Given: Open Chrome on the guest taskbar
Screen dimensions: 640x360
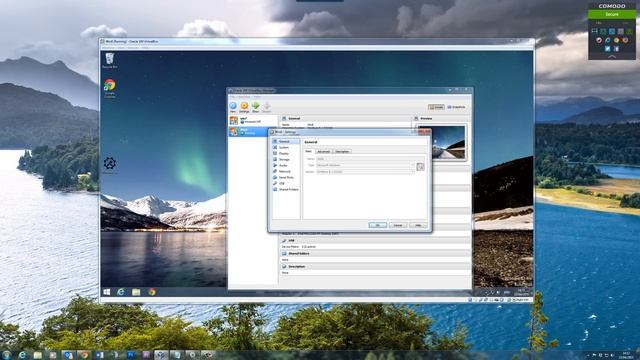Looking at the screenshot, I should tap(152, 292).
